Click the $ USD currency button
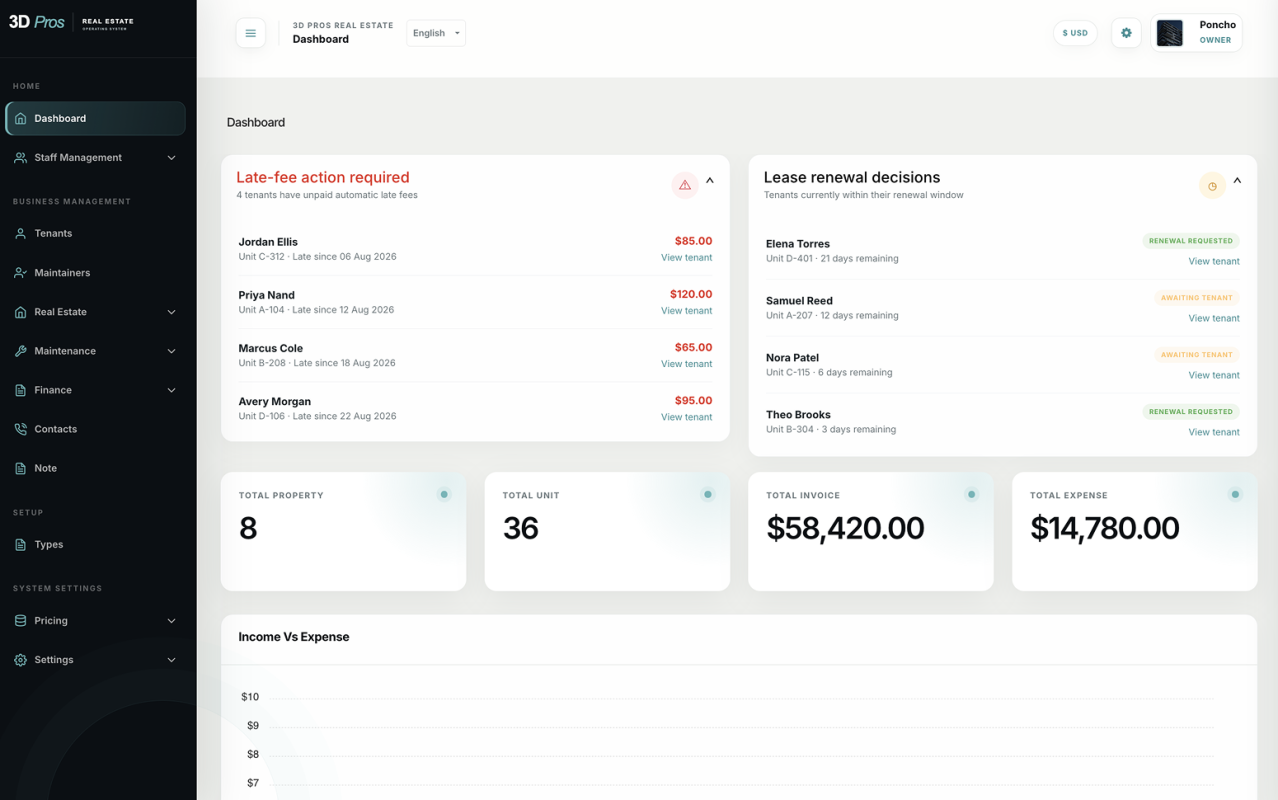The height and width of the screenshot is (800, 1278). tap(1075, 33)
